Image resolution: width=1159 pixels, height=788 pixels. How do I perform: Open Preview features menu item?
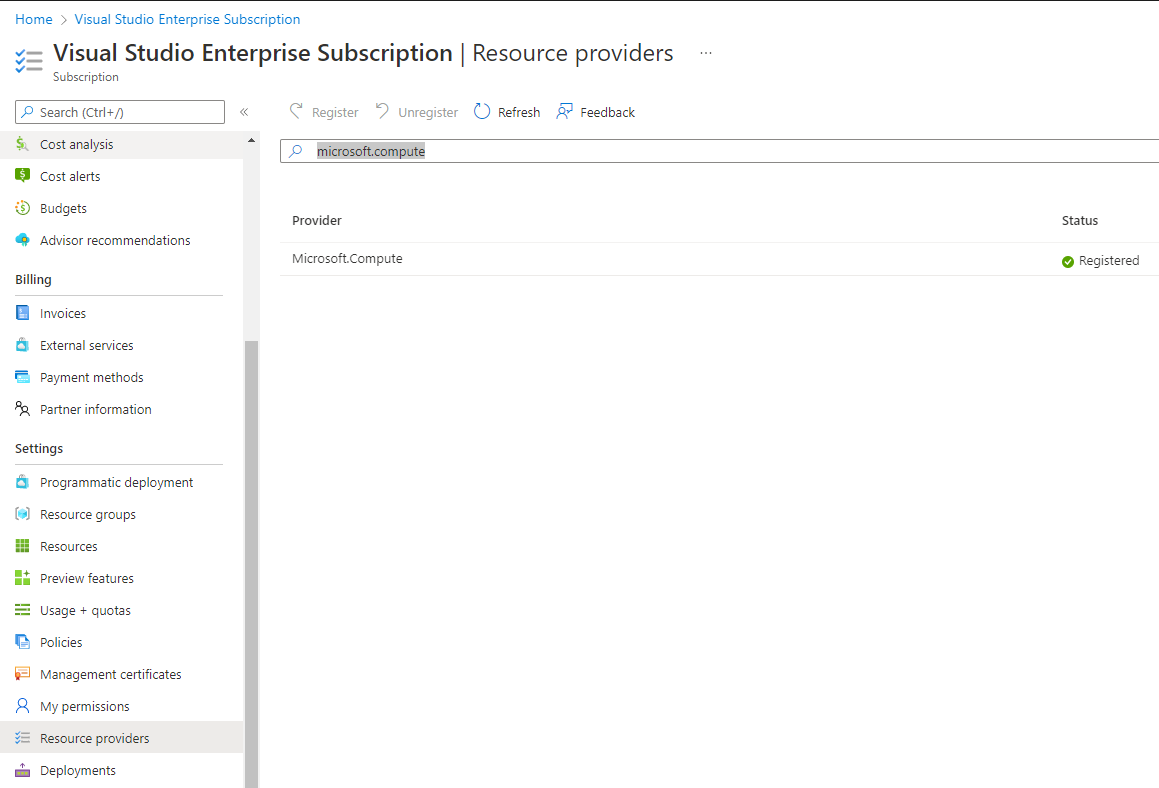tap(121, 578)
